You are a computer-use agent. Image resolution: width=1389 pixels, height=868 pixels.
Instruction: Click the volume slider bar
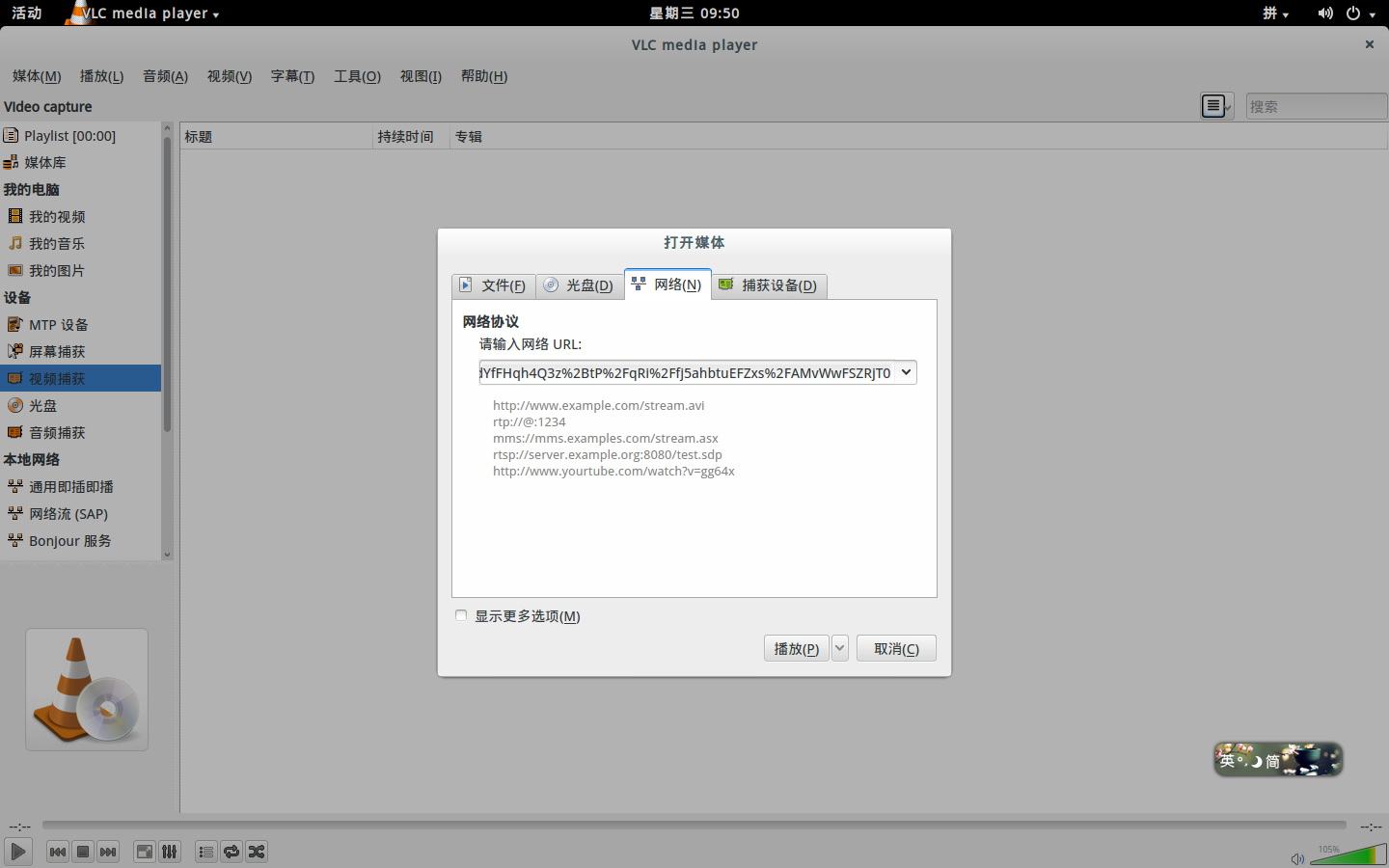[1348, 855]
